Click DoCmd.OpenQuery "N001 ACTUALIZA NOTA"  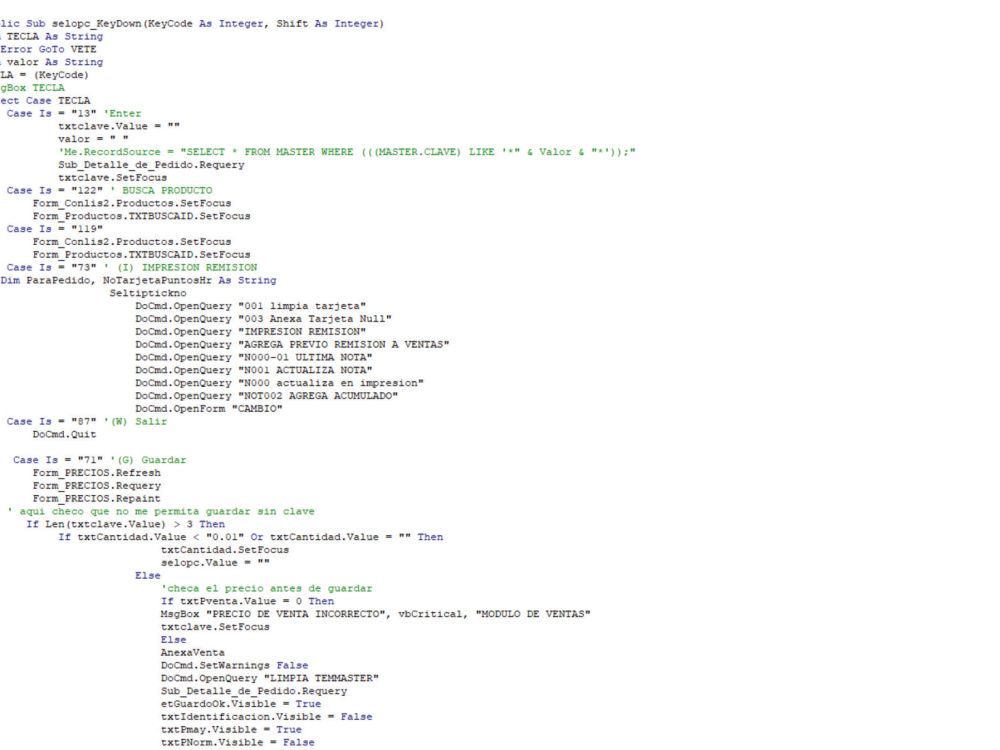[254, 370]
